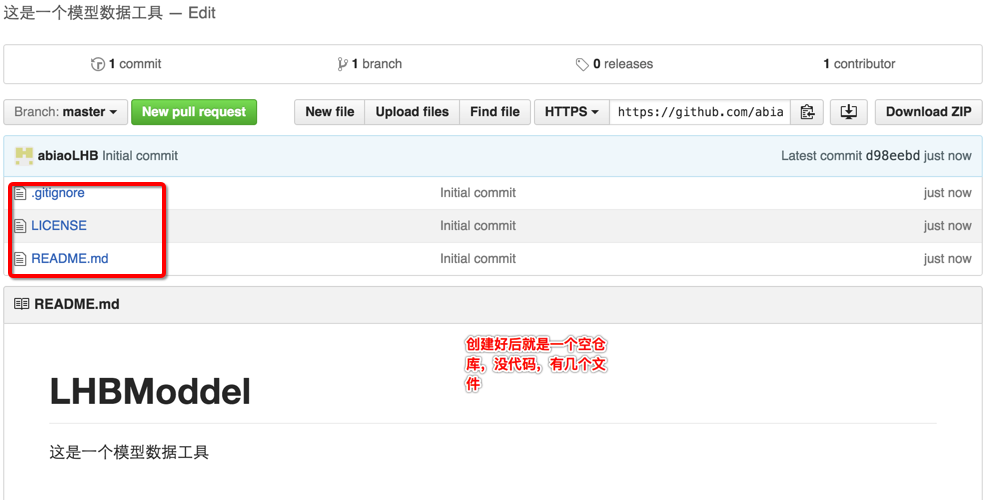Open the '1 contributor' tab
Image resolution: width=1001 pixels, height=500 pixels.
click(859, 64)
